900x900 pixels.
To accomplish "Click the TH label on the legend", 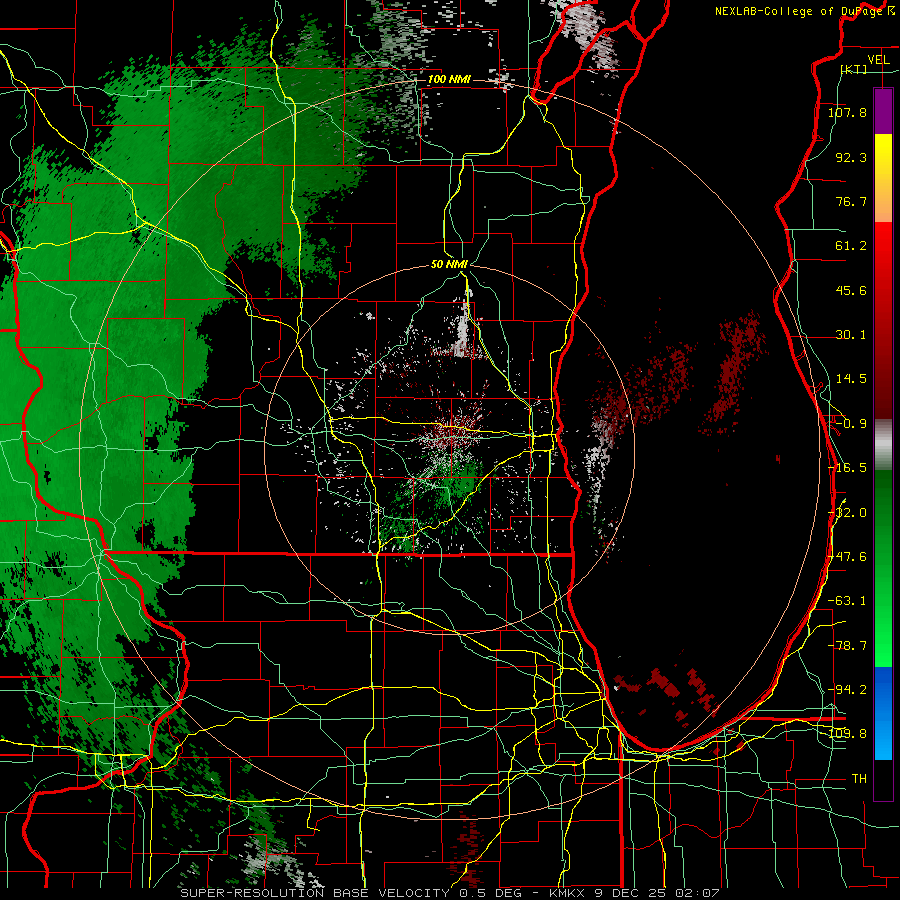I will tap(859, 779).
